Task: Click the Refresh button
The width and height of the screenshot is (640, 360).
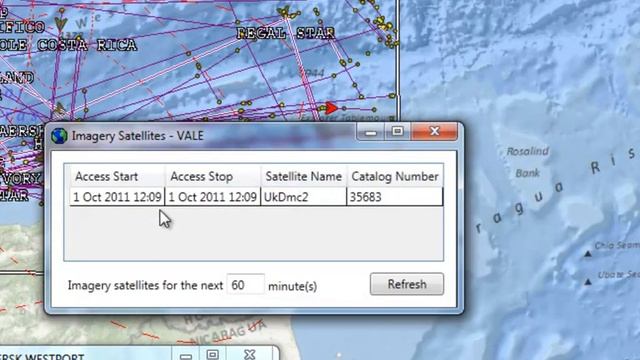Action: [407, 284]
